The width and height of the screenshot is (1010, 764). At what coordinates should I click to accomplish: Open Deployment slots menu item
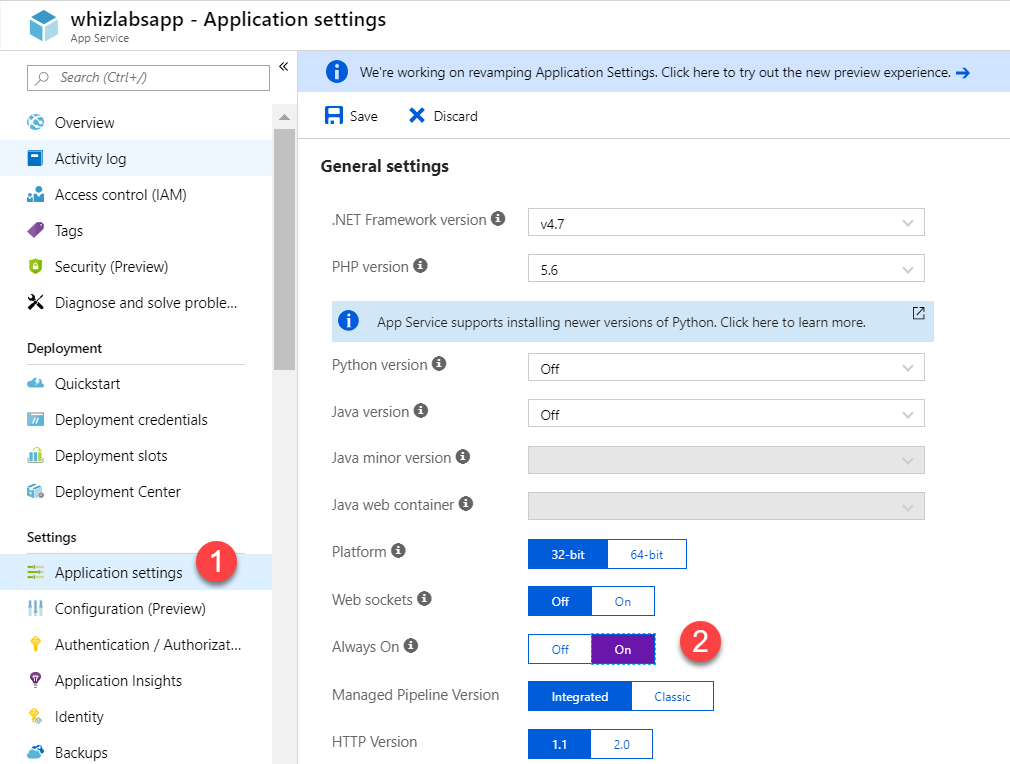pos(136,455)
